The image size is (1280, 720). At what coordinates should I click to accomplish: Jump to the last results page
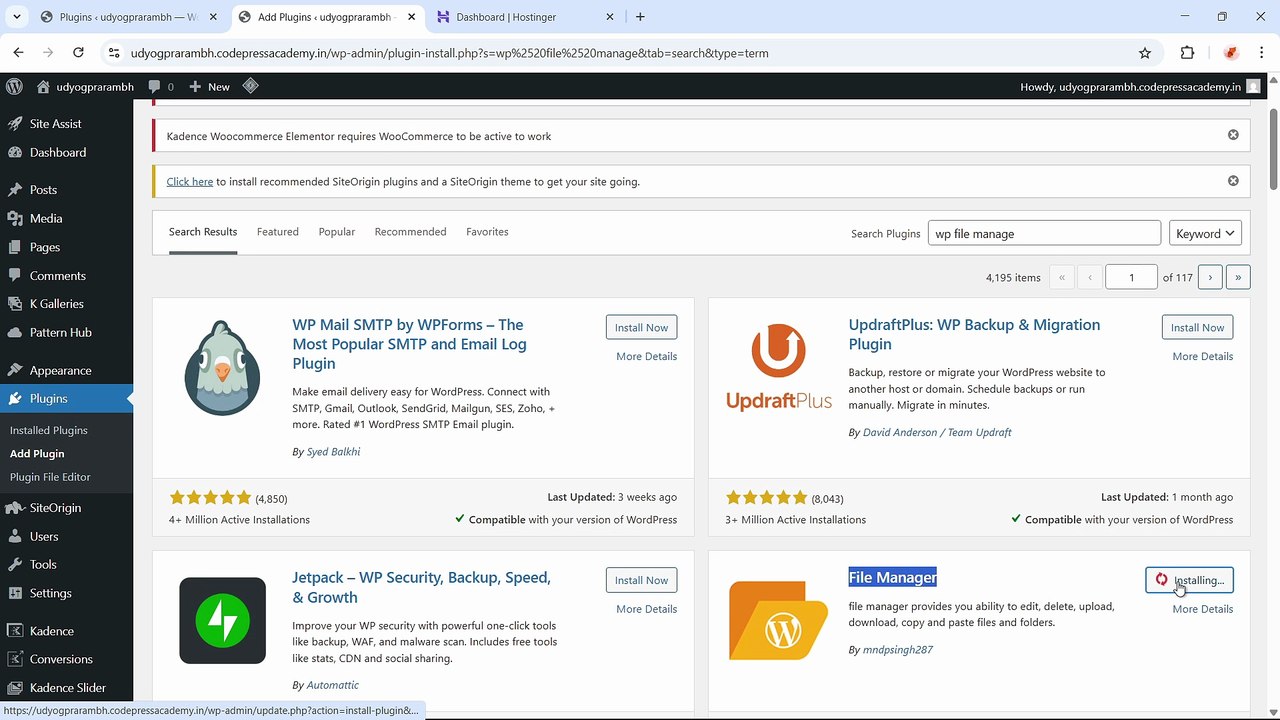coord(1238,277)
